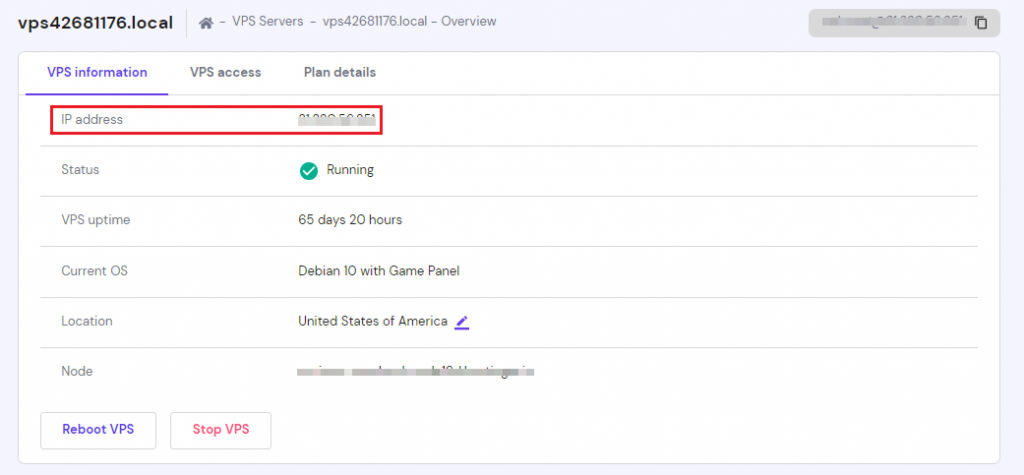Click the green Running status checkmark
The width and height of the screenshot is (1024, 475).
[x=309, y=171]
